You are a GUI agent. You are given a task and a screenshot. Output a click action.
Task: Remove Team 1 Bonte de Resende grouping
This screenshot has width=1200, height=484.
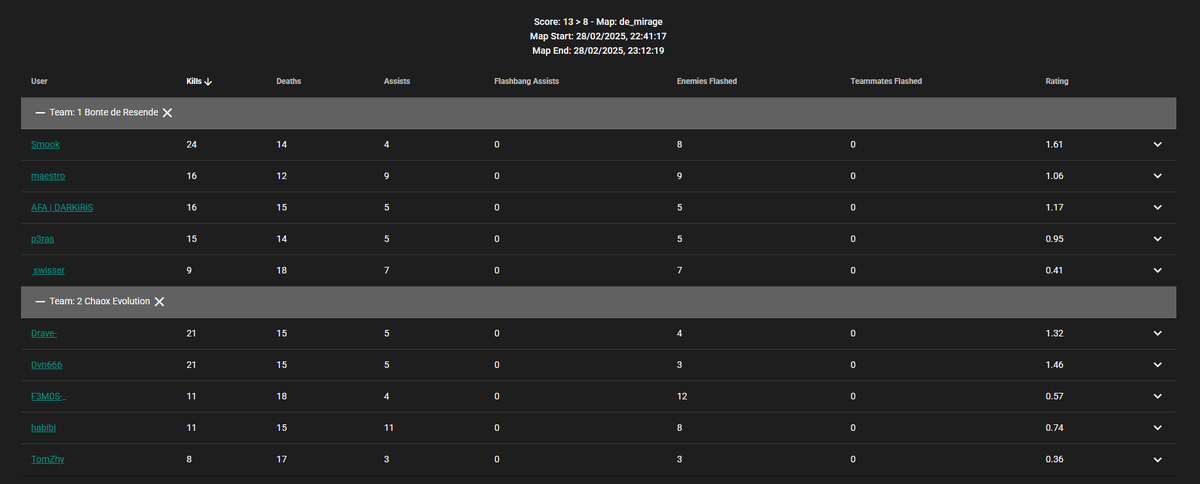(x=167, y=113)
